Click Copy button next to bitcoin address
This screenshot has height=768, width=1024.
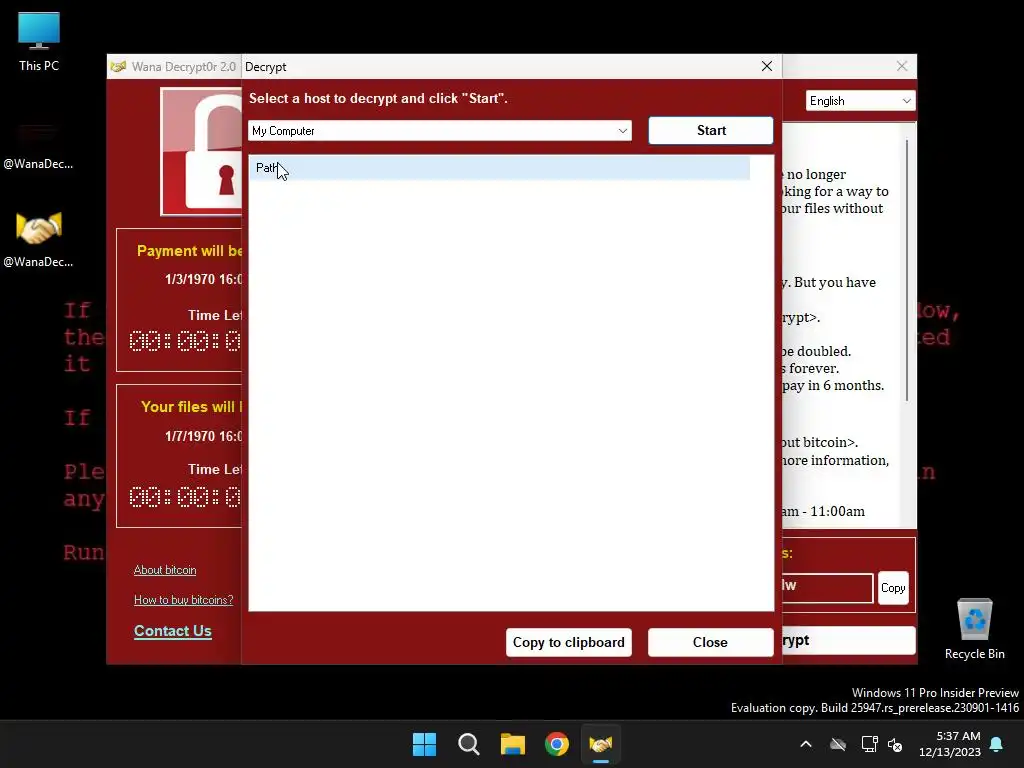(893, 588)
